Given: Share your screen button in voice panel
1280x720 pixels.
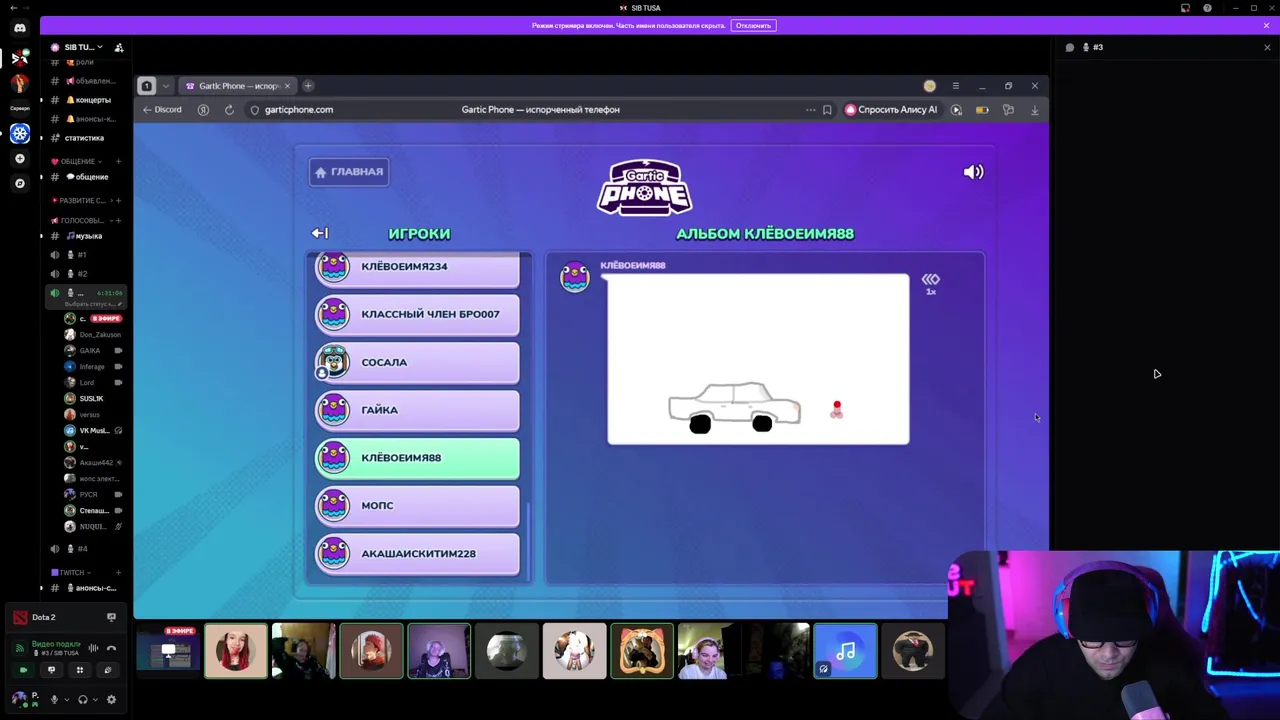Looking at the screenshot, I should pyautogui.click(x=52, y=670).
